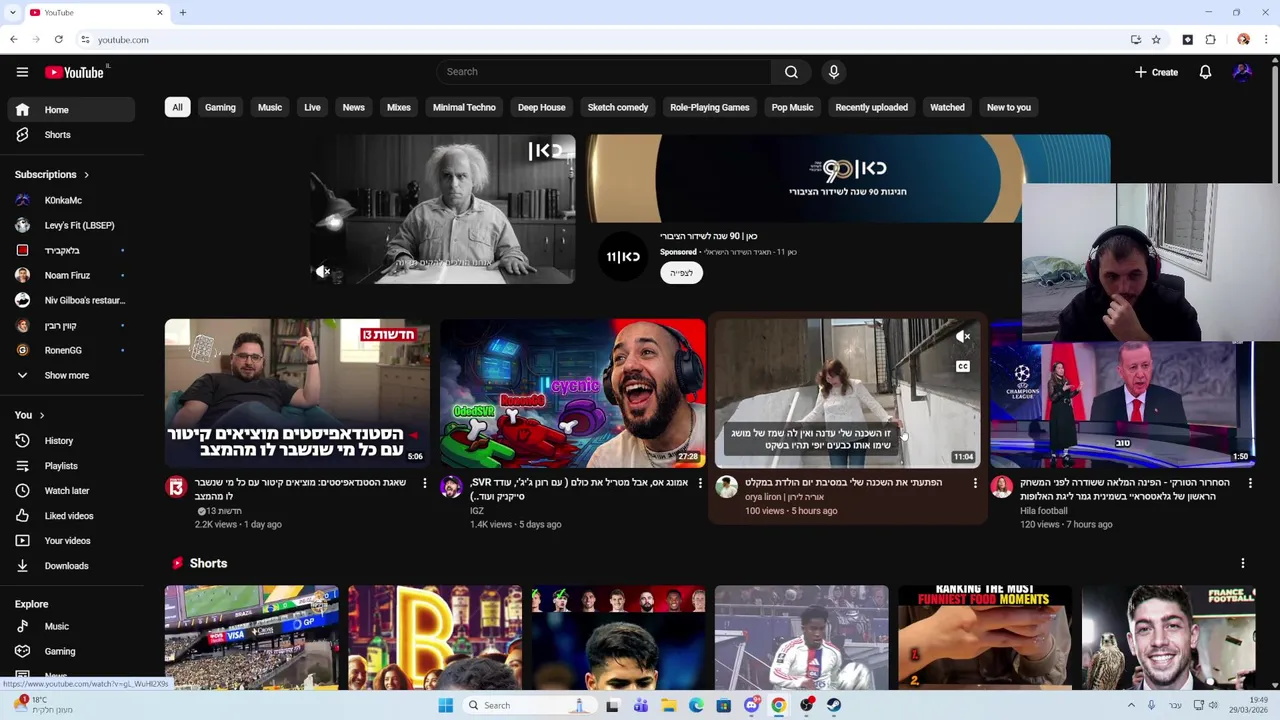Open more options for the 5:06 video
Viewport: 1280px width, 720px height.
(424, 484)
